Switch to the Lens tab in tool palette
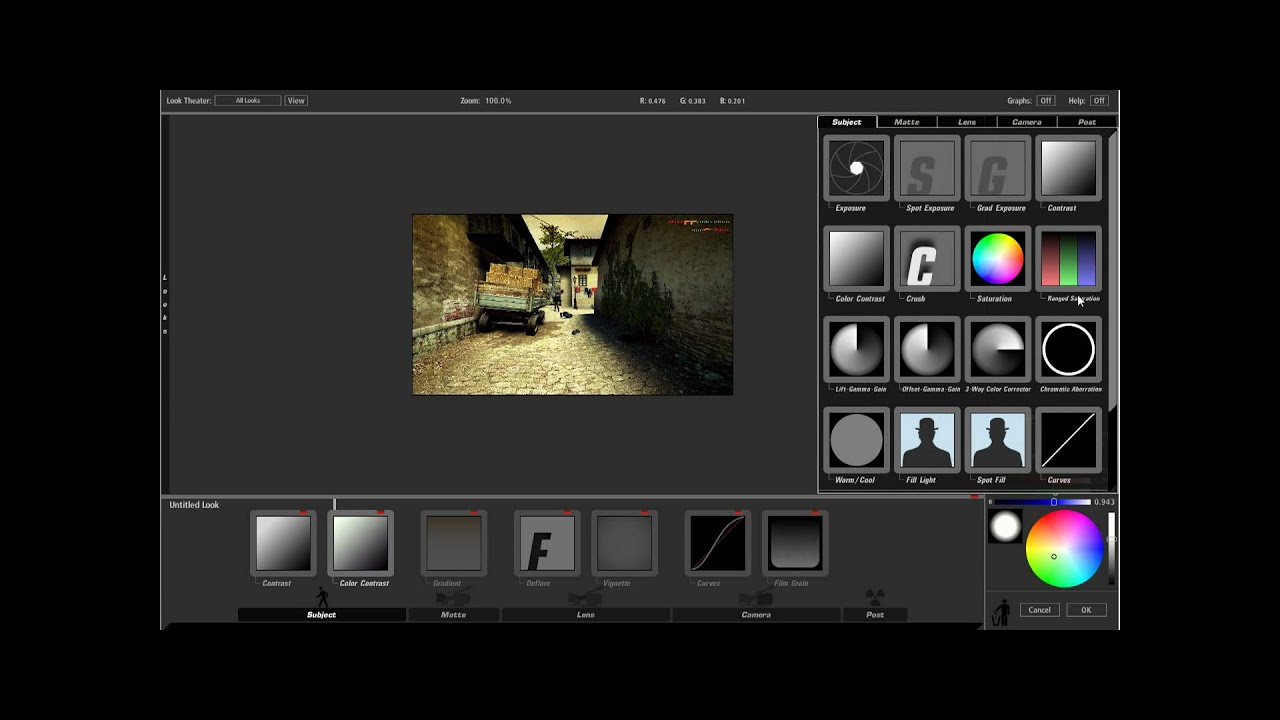The image size is (1280, 720). 966,122
